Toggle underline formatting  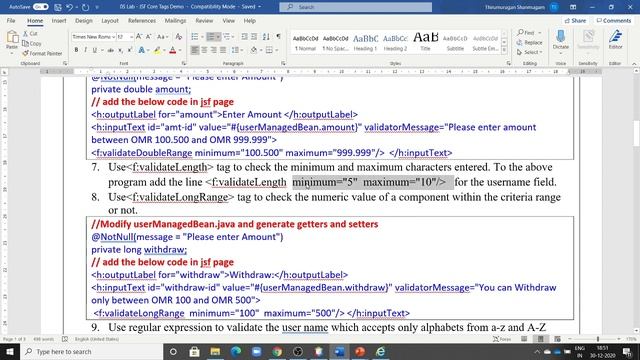tap(94, 50)
